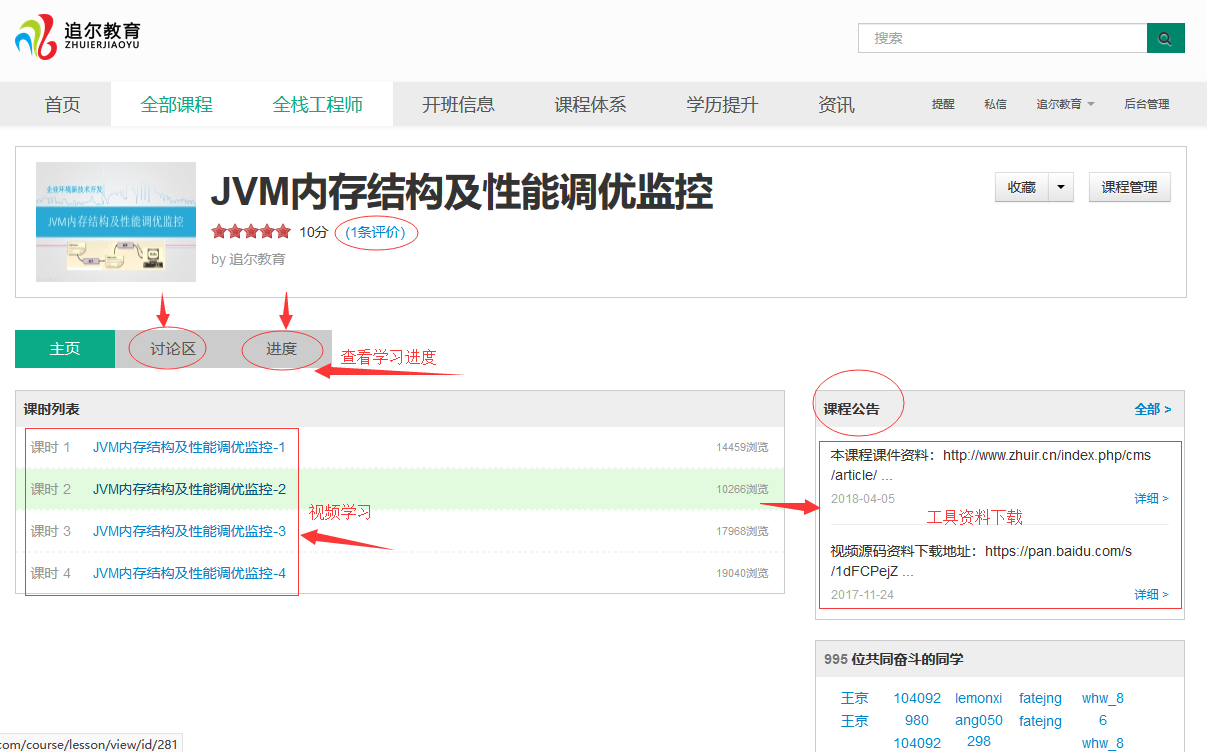Click the 收藏 button
Screen dimensions: 1207x752
(1021, 187)
